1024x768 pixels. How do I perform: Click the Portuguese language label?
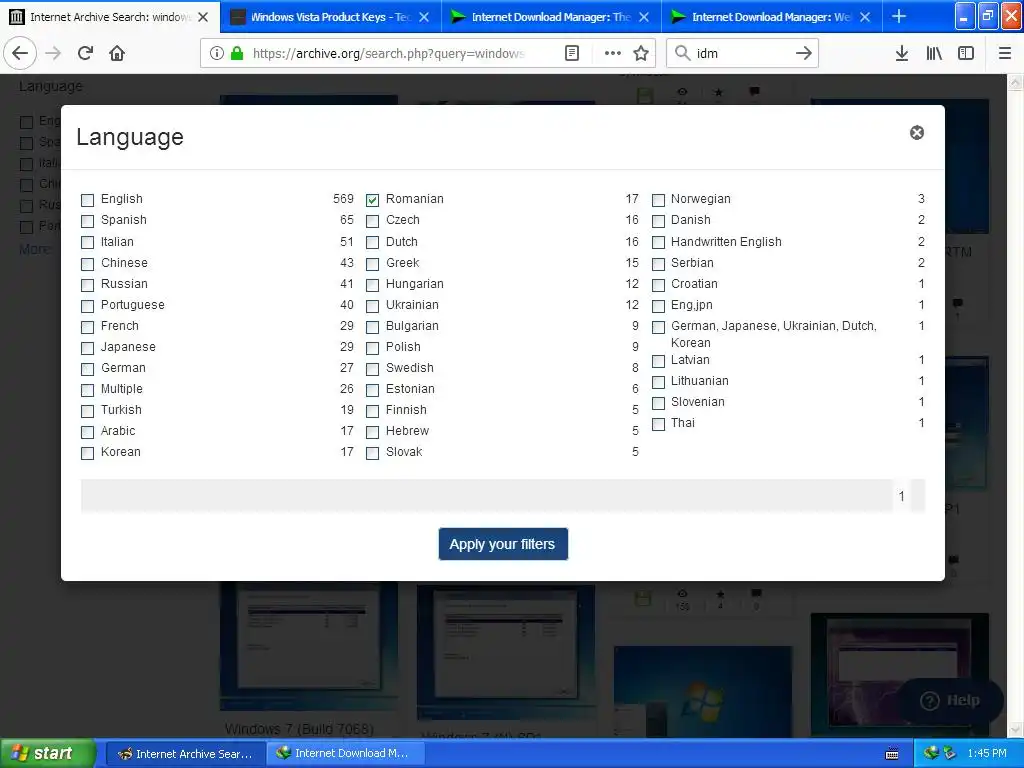click(x=133, y=305)
